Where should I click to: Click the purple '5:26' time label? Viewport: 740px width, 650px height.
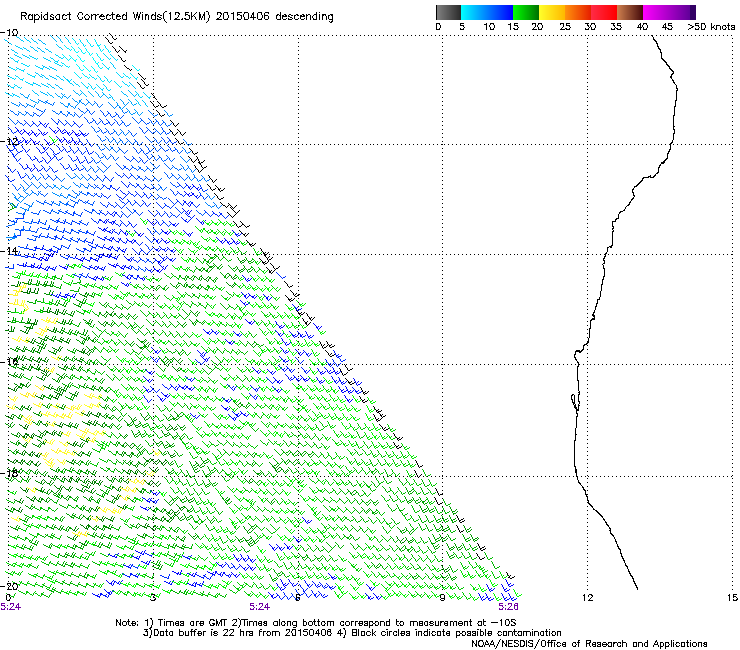(508, 607)
